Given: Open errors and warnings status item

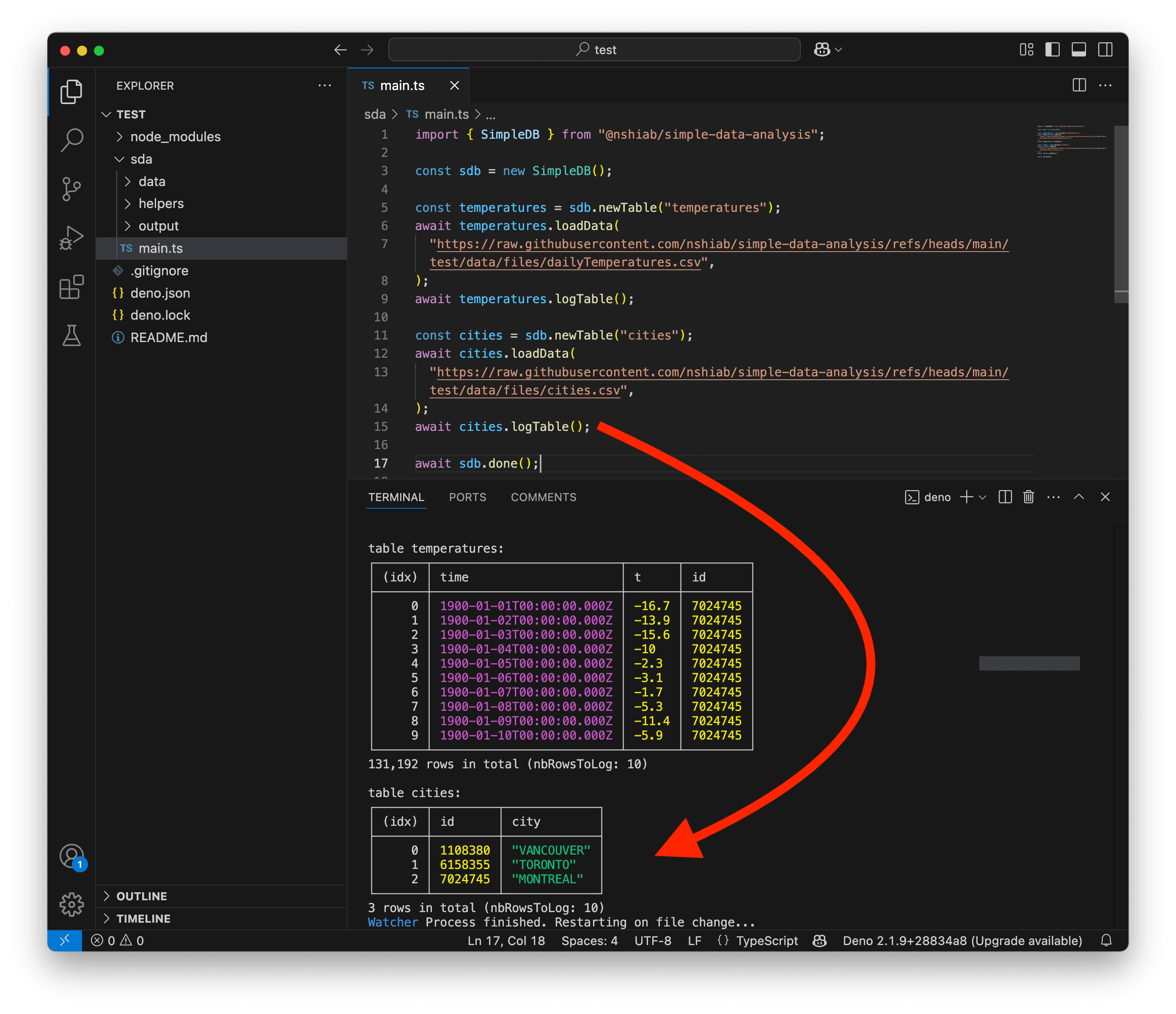Looking at the screenshot, I should pos(118,940).
